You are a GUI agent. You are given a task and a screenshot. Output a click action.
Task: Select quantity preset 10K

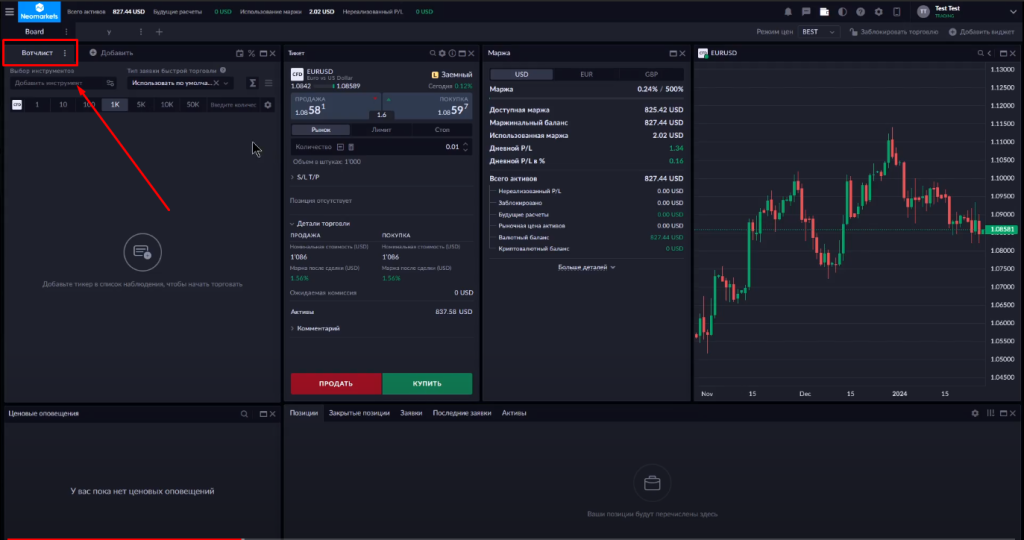click(167, 104)
